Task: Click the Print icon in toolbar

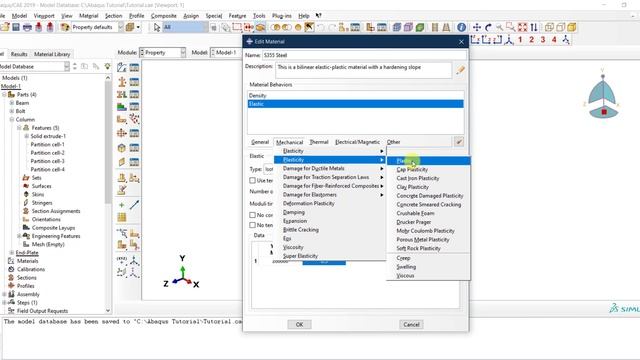Action: (27, 27)
